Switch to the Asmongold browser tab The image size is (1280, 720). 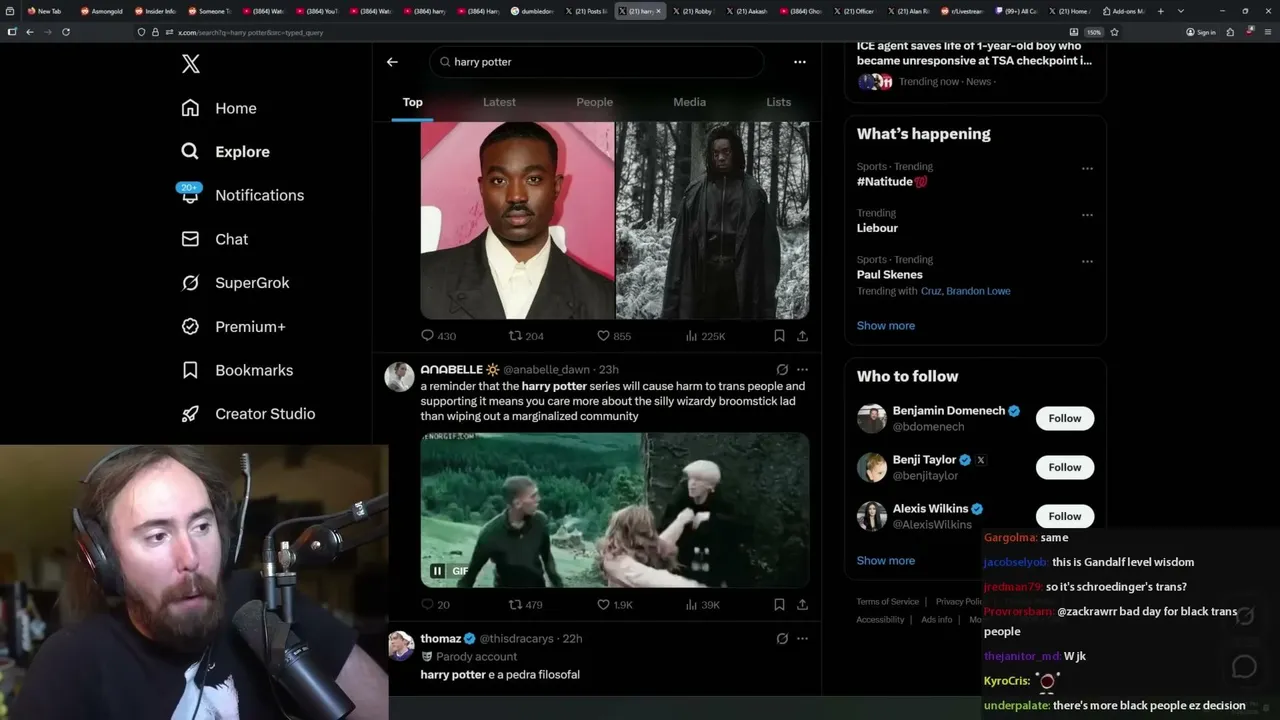point(101,11)
